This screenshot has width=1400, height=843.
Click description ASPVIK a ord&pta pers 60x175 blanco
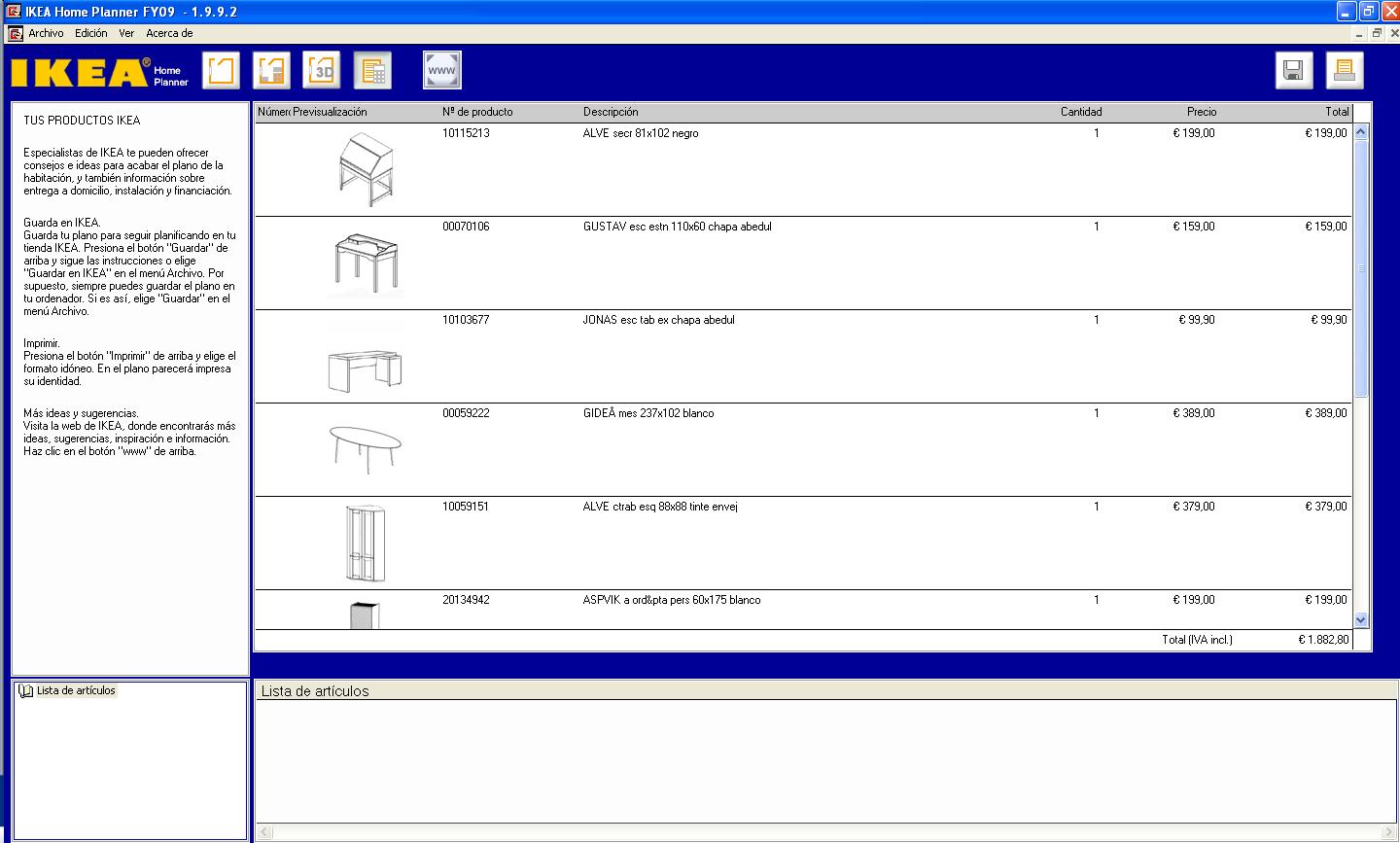pos(672,600)
